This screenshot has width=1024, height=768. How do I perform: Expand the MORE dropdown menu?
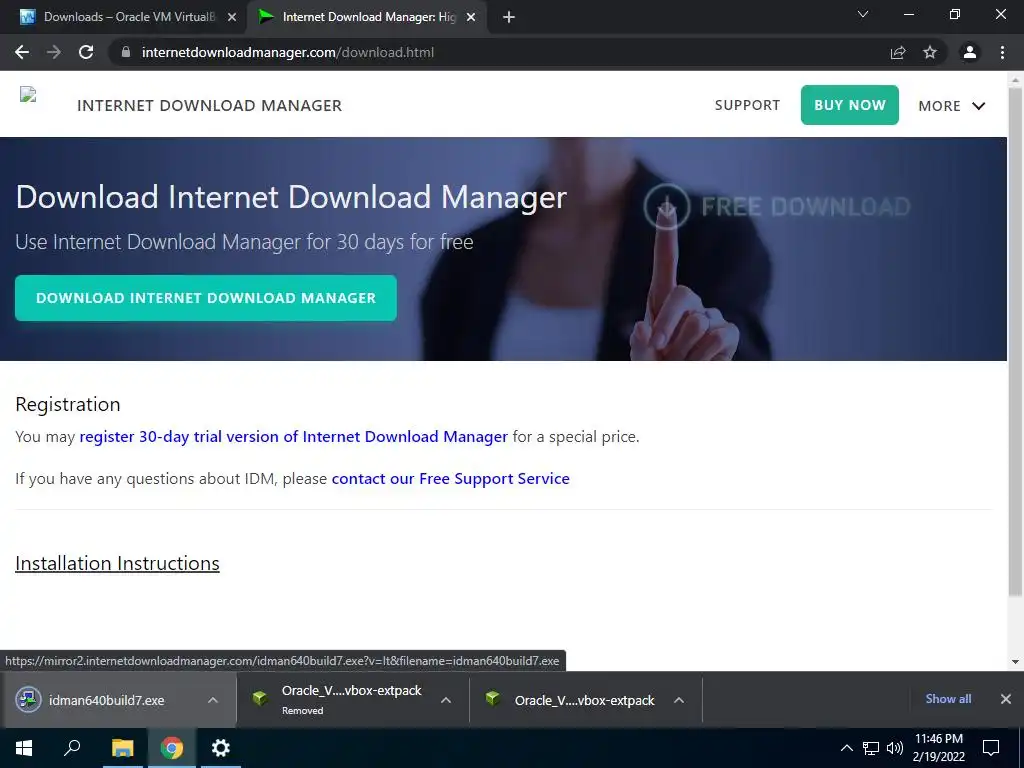tap(952, 106)
